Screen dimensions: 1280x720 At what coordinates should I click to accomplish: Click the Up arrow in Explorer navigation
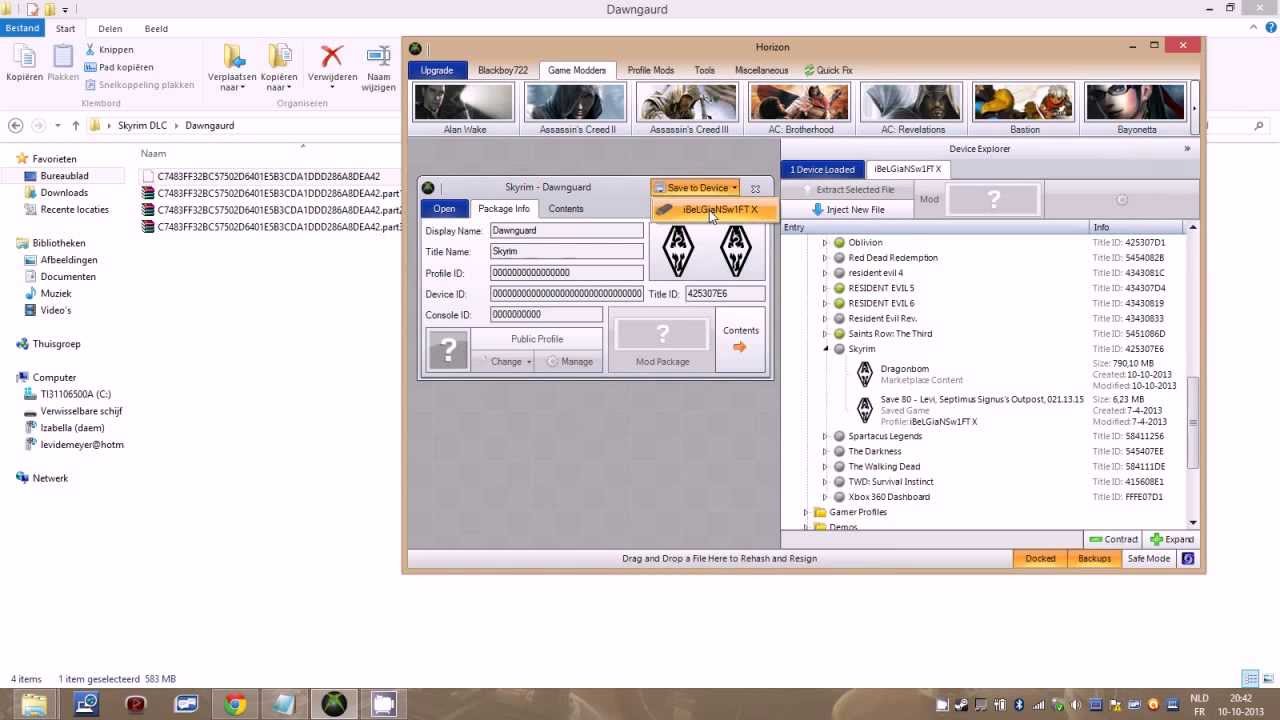(75, 126)
